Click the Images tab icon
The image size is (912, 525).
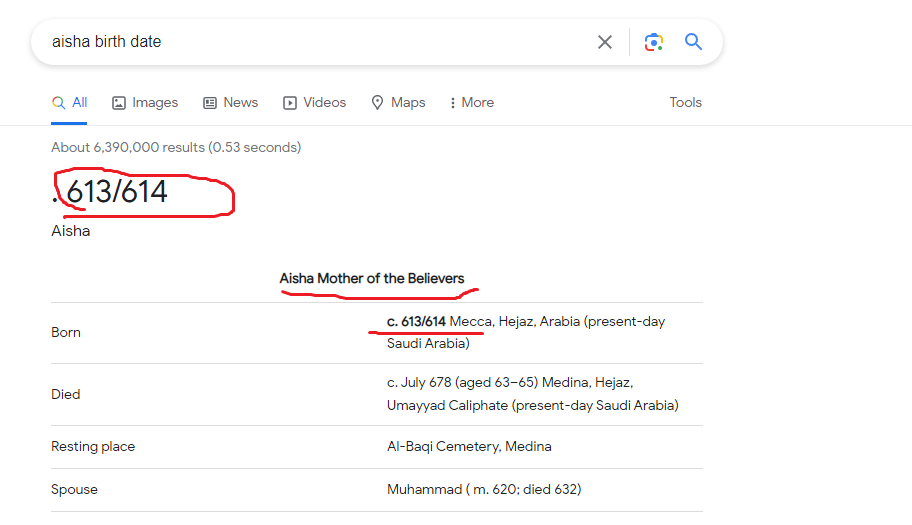(x=119, y=103)
